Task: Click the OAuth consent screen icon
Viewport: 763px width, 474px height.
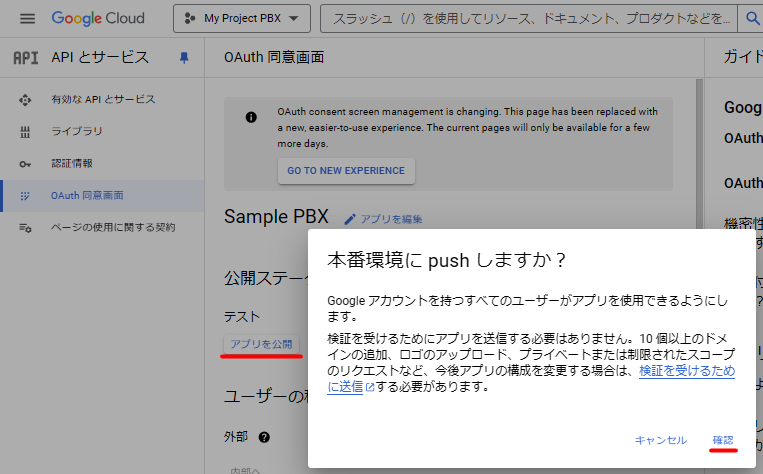Action: 25,196
